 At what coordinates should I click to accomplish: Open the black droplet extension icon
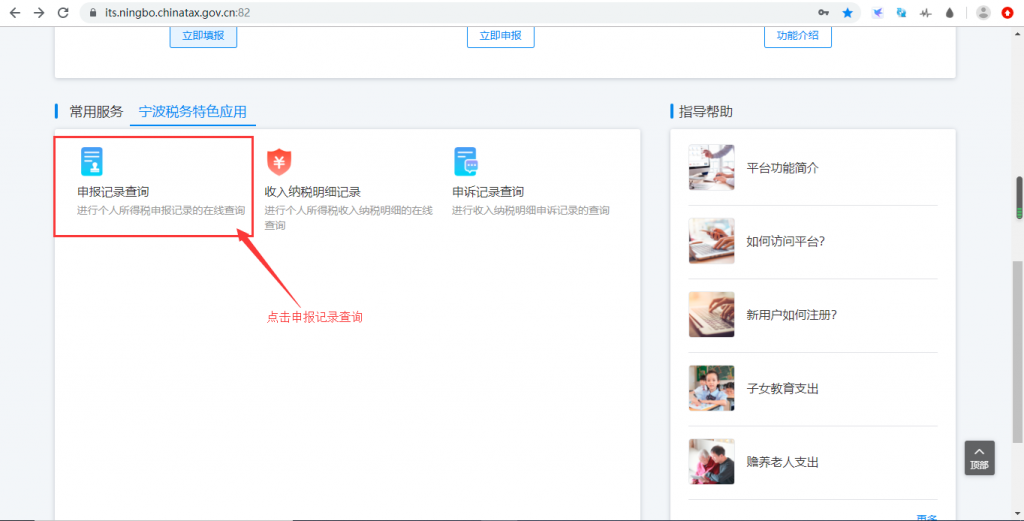point(950,12)
